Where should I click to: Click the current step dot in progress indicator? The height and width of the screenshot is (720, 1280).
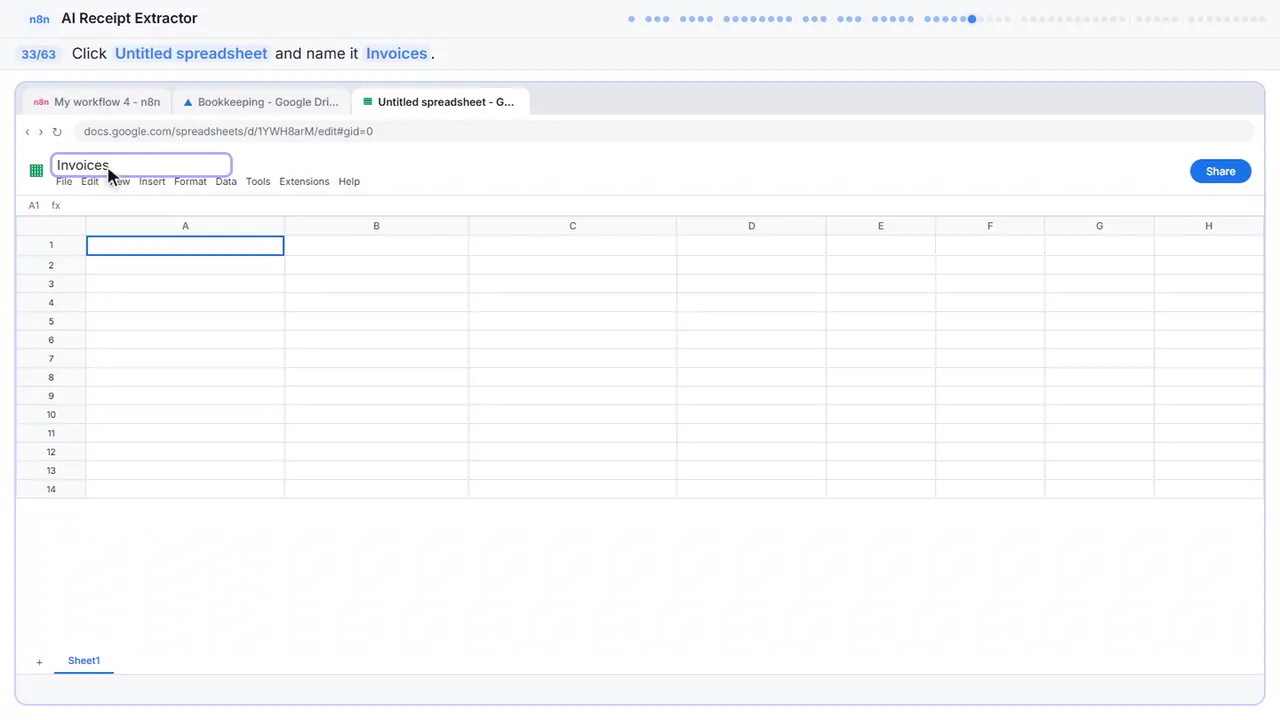[972, 19]
